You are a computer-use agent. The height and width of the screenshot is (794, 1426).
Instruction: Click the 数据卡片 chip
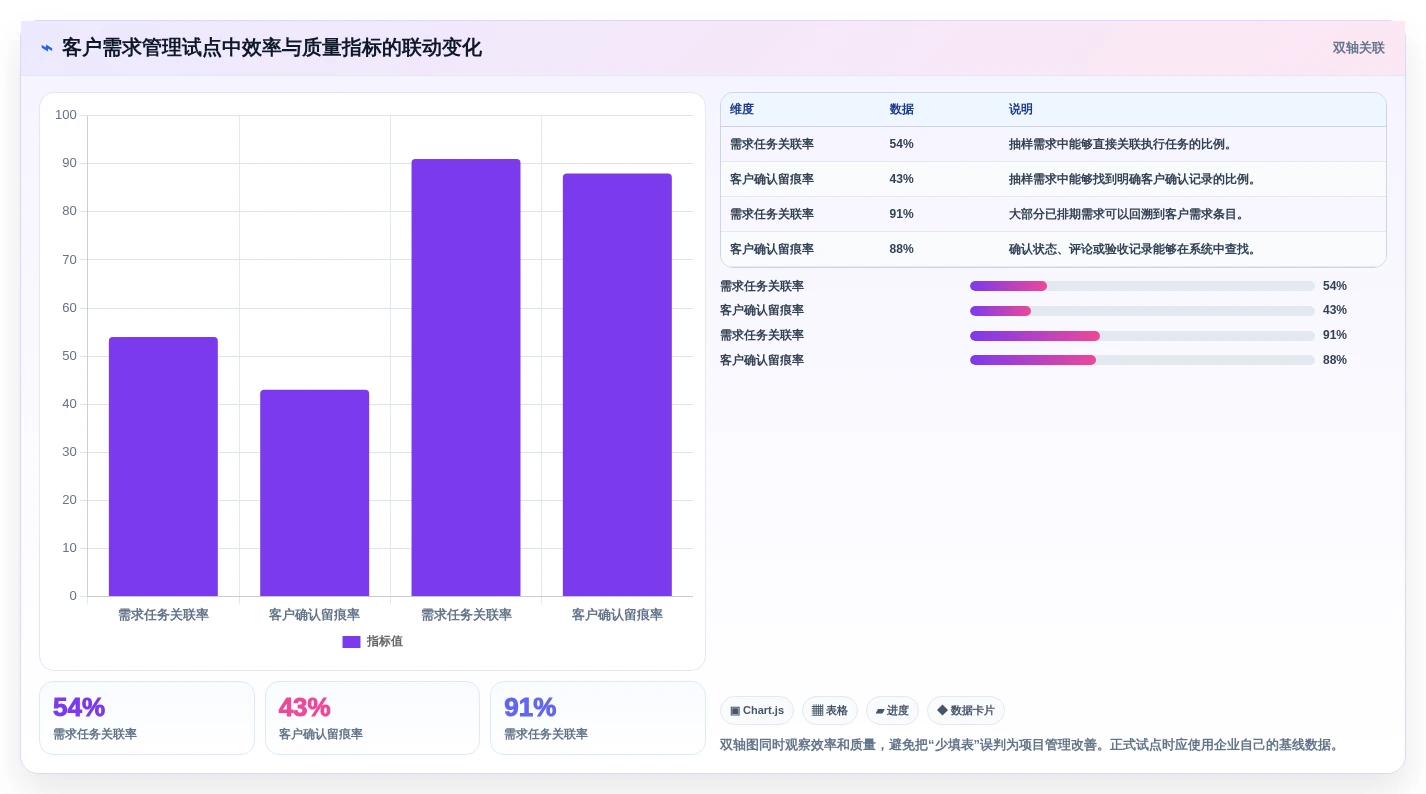pyautogui.click(x=966, y=711)
